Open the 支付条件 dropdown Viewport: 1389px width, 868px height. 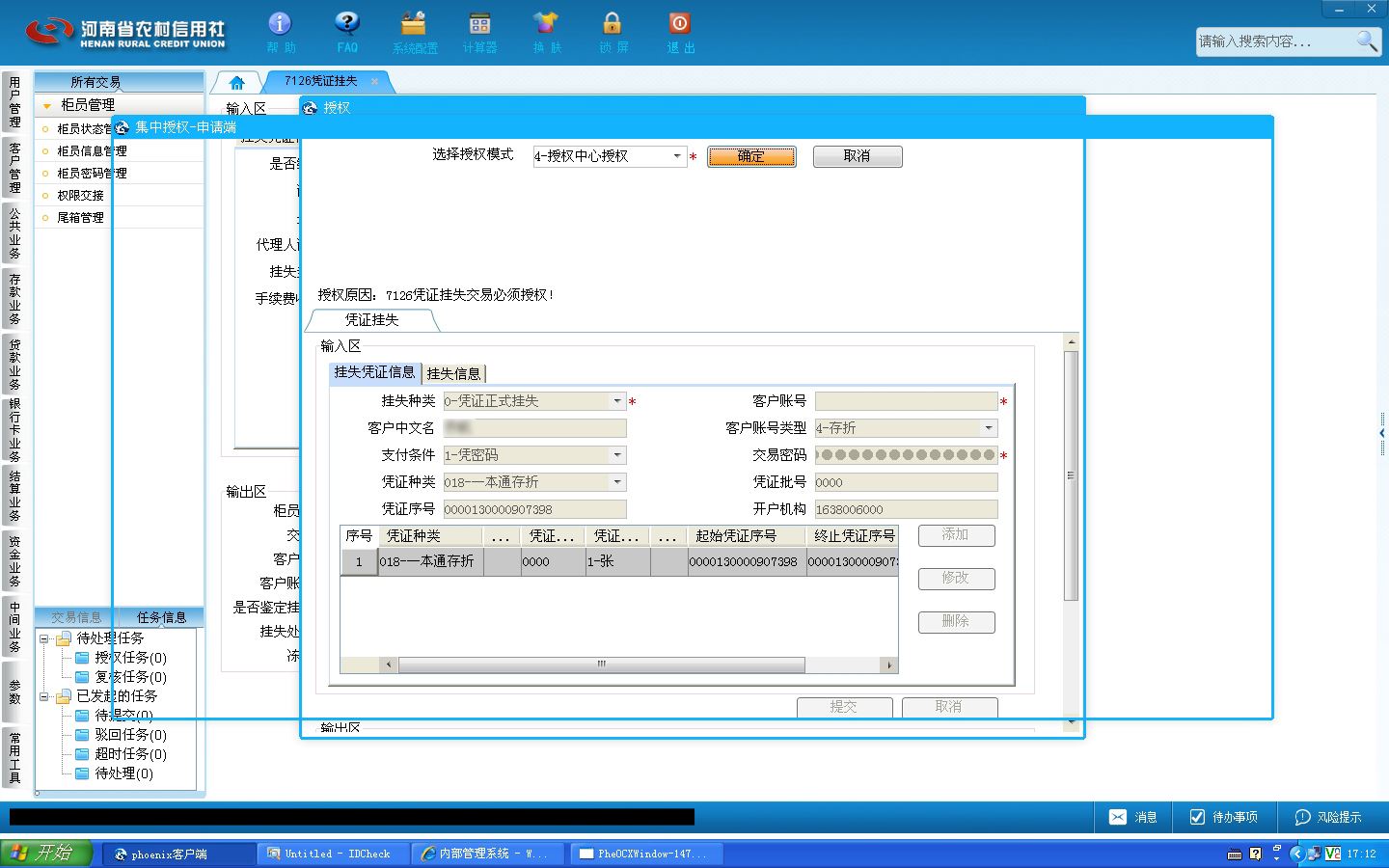click(617, 455)
